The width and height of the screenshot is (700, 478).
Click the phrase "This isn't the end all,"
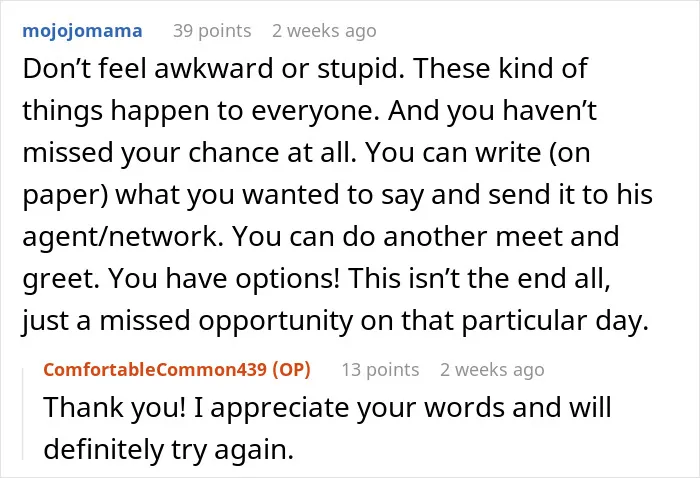coord(479,278)
